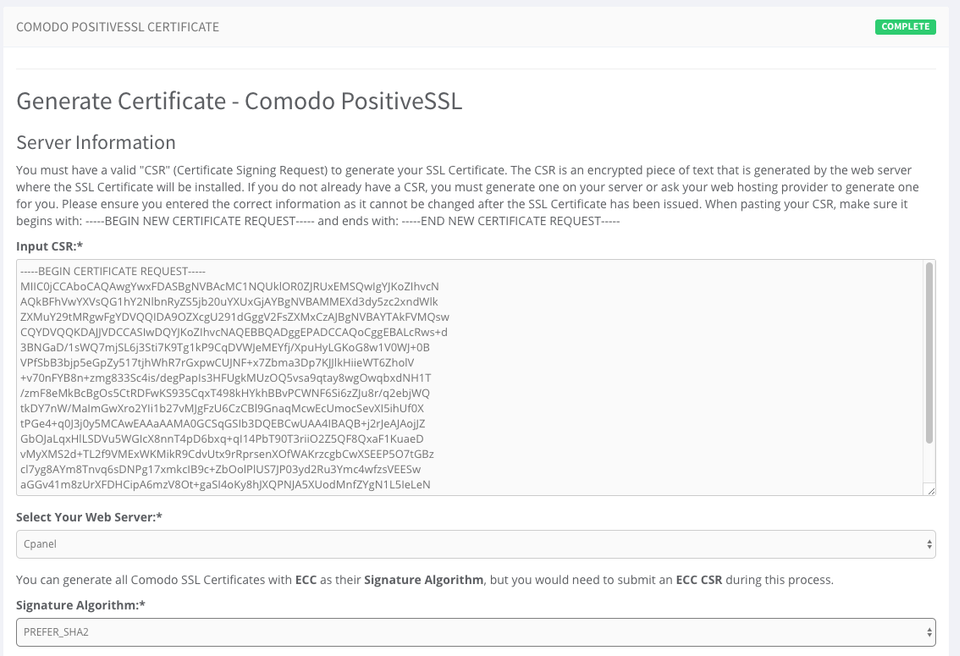Select the PREFER_SHA2 algorithm value
This screenshot has width=960, height=656.
[55, 632]
